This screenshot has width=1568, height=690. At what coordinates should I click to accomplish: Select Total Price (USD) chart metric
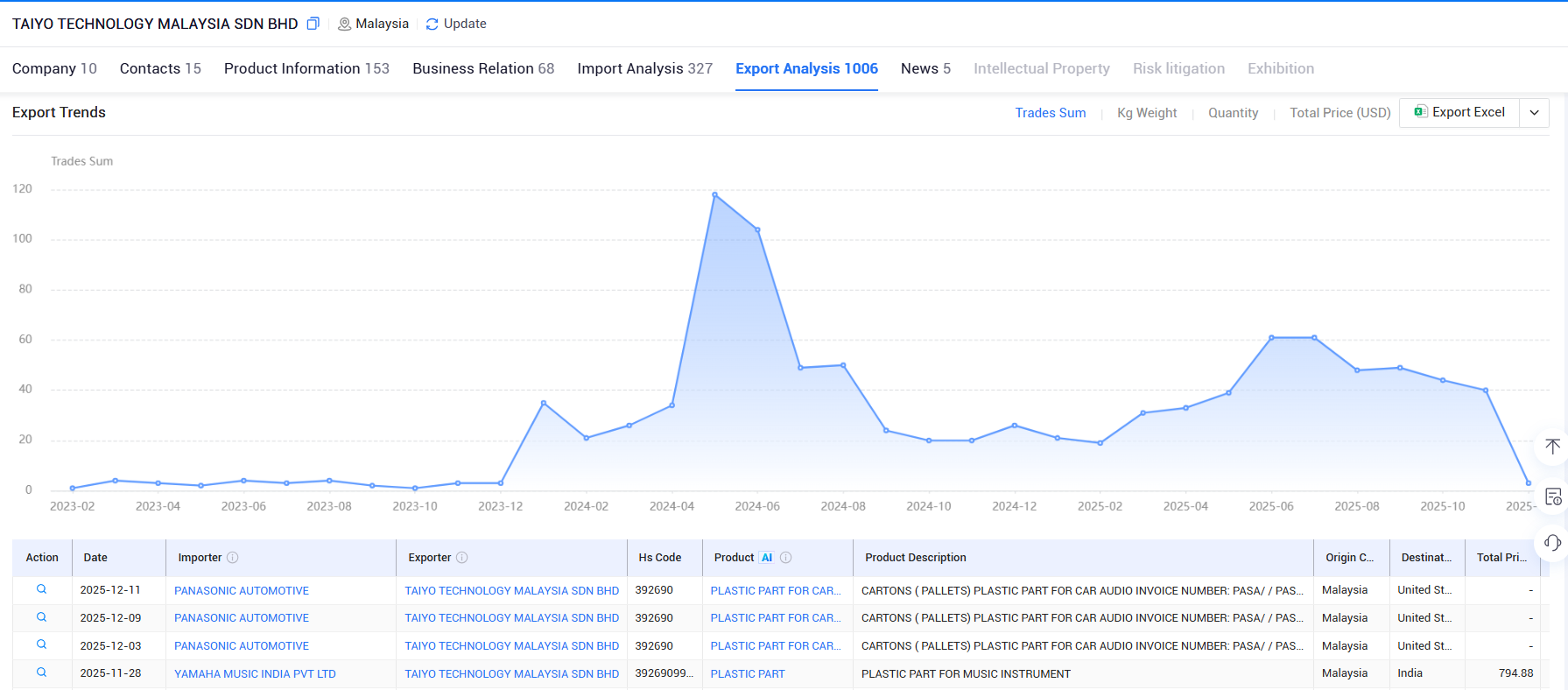1340,113
